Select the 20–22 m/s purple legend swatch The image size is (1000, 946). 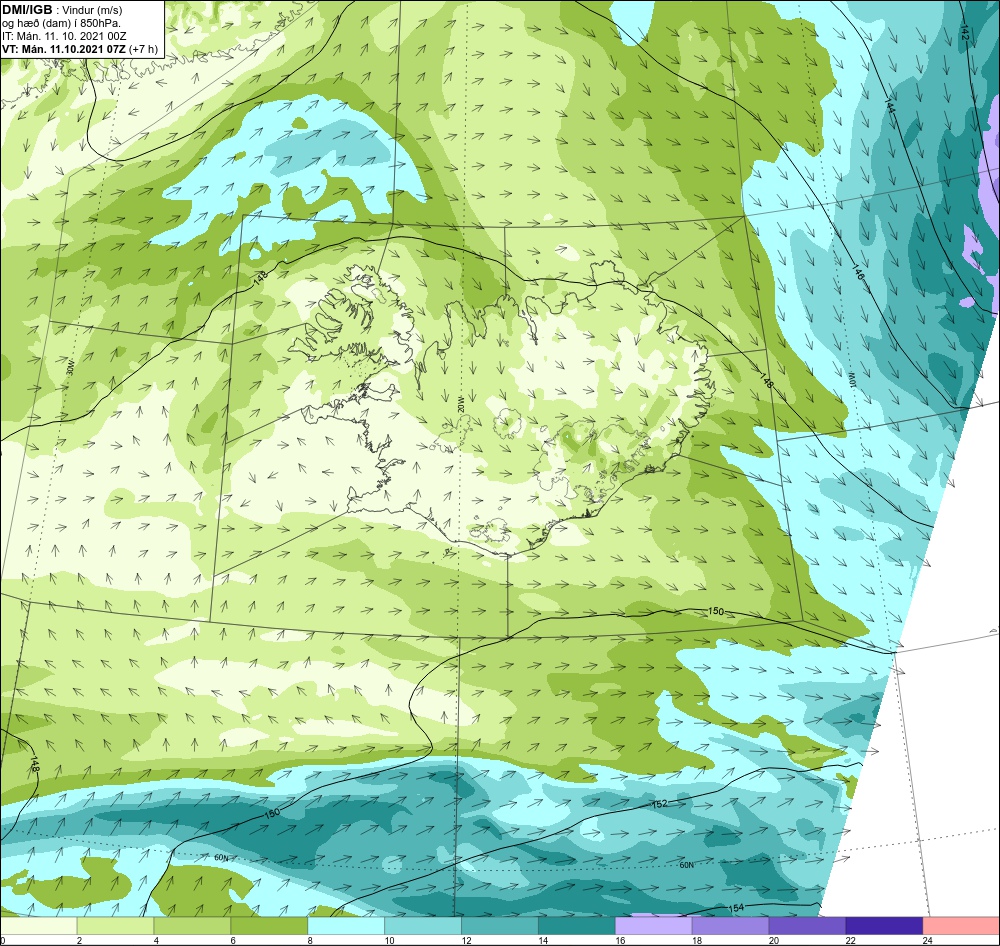[x=807, y=925]
